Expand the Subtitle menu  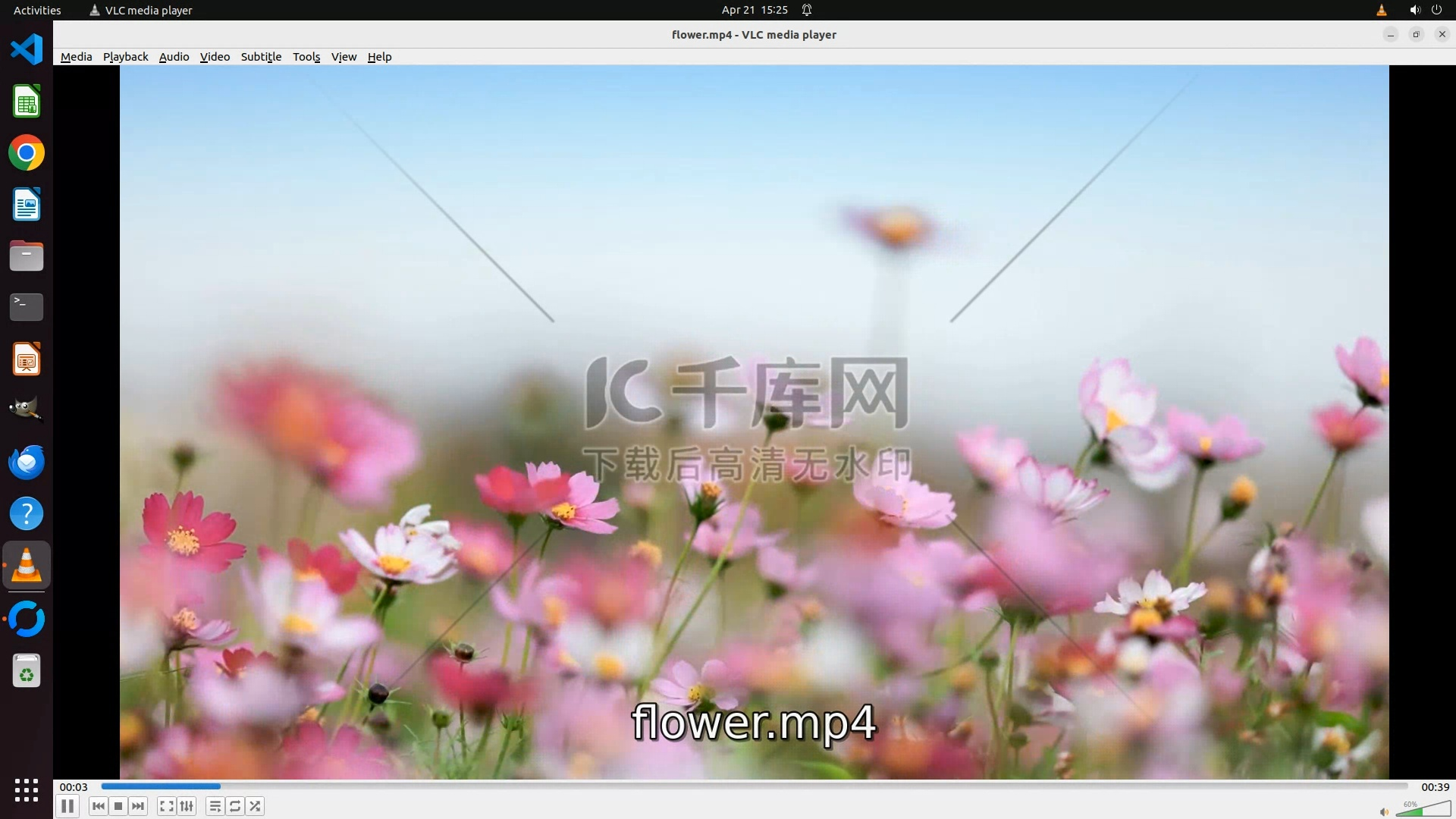261,57
